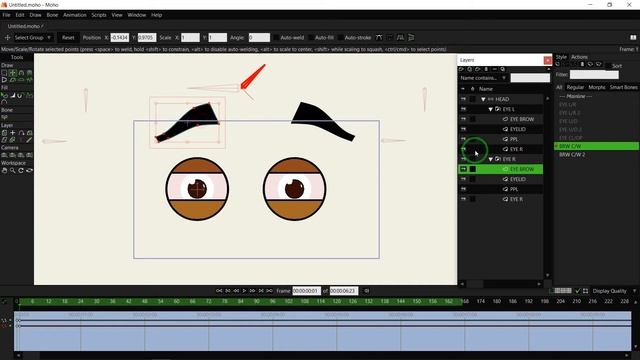Collapse the EYE L layer group
The width and height of the screenshot is (640, 360).
(x=491, y=109)
